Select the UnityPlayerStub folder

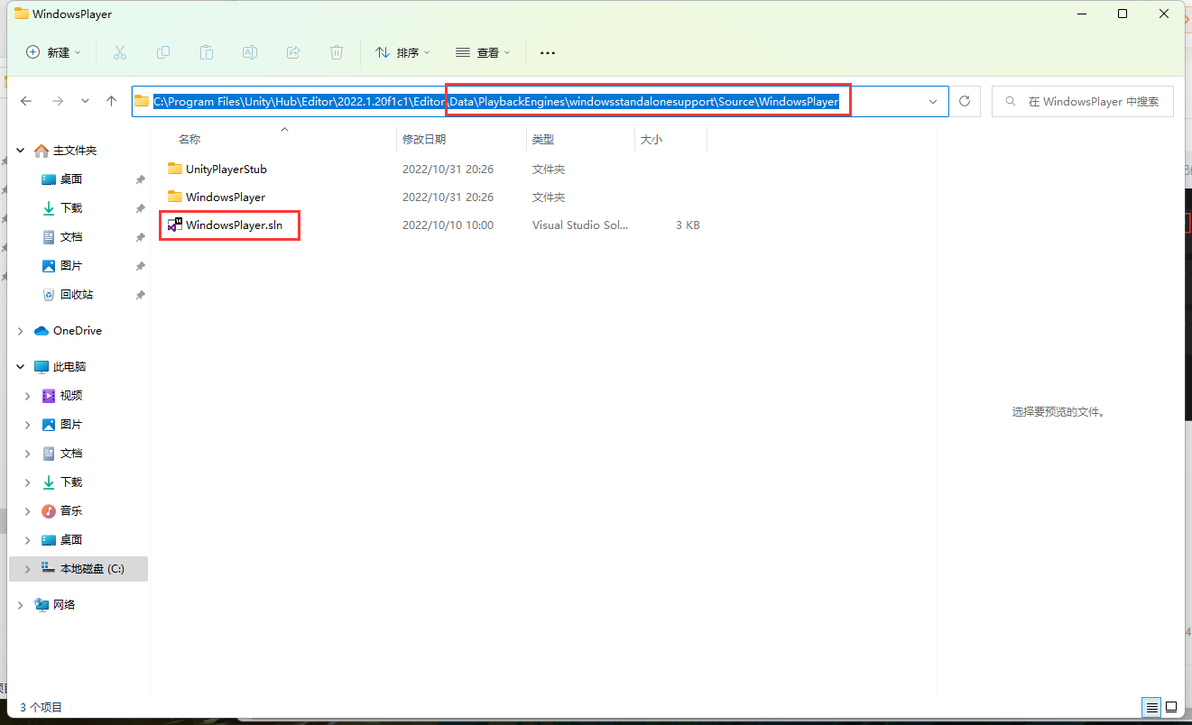[226, 169]
